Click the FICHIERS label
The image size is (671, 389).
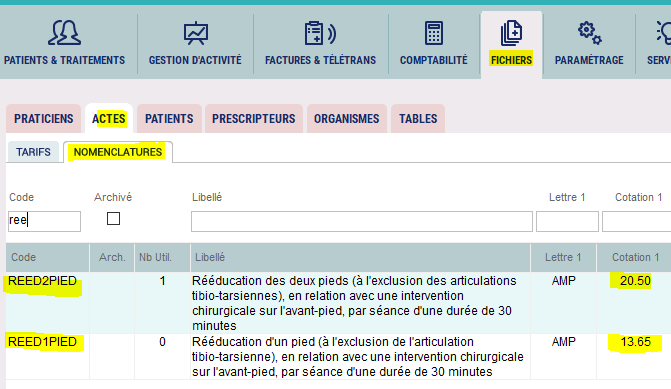511,60
